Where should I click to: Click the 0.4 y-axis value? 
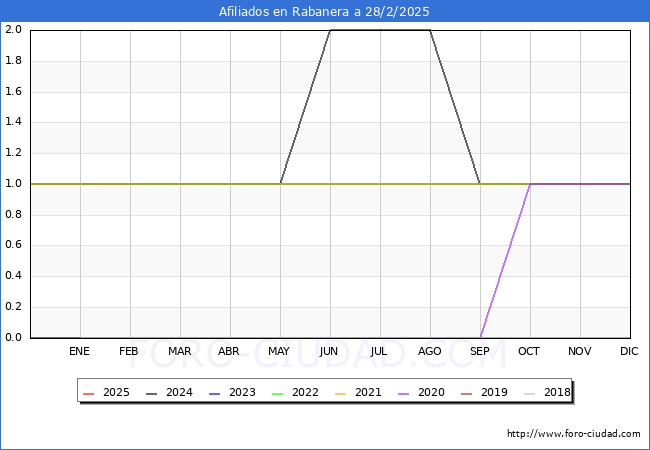[13, 276]
